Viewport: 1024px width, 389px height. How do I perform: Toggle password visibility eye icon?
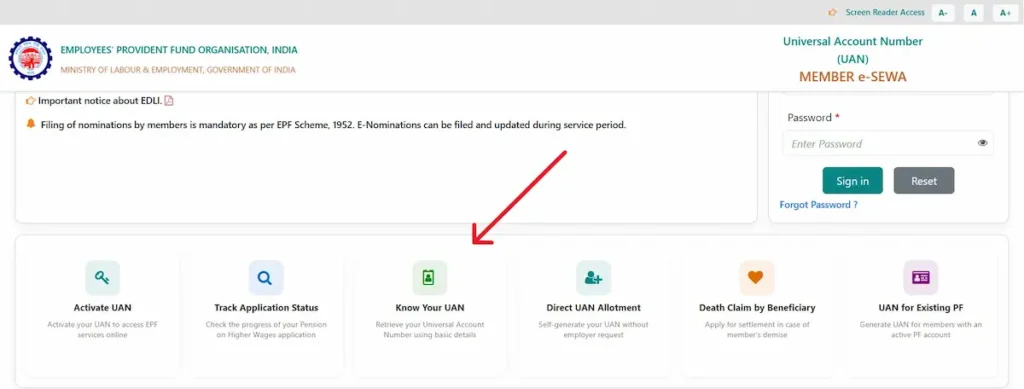(983, 143)
